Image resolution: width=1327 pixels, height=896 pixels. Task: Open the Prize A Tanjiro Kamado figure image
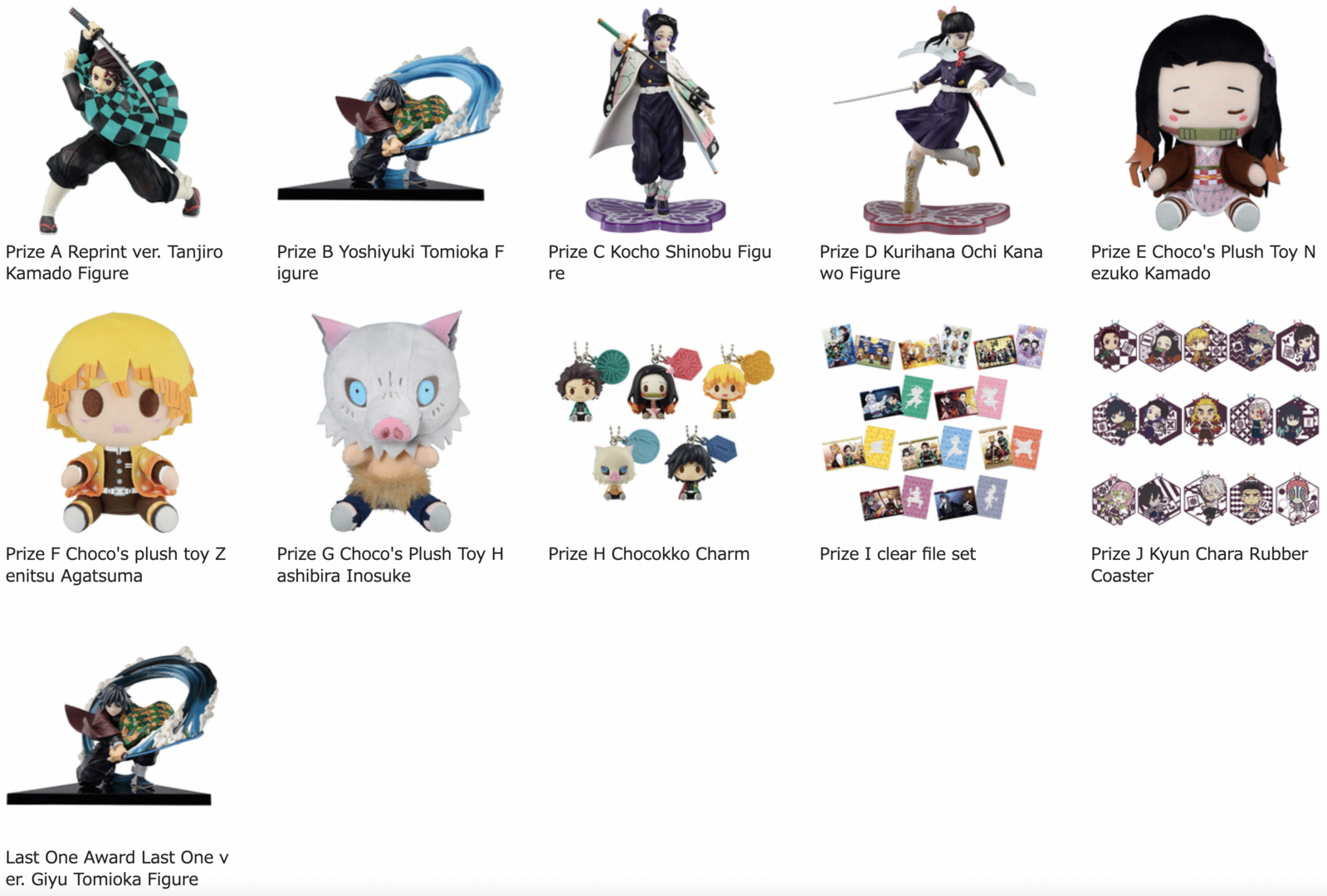pyautogui.click(x=120, y=120)
